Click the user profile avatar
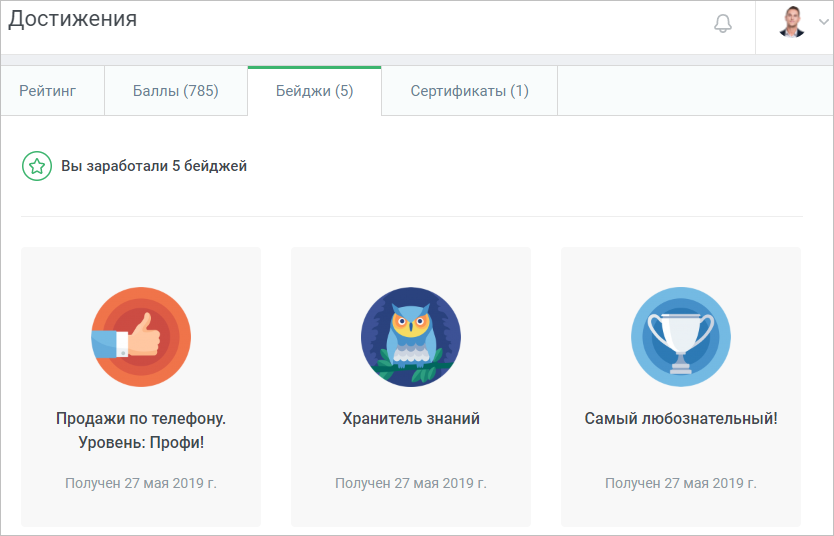Screen dimensions: 834x536 [x=791, y=22]
